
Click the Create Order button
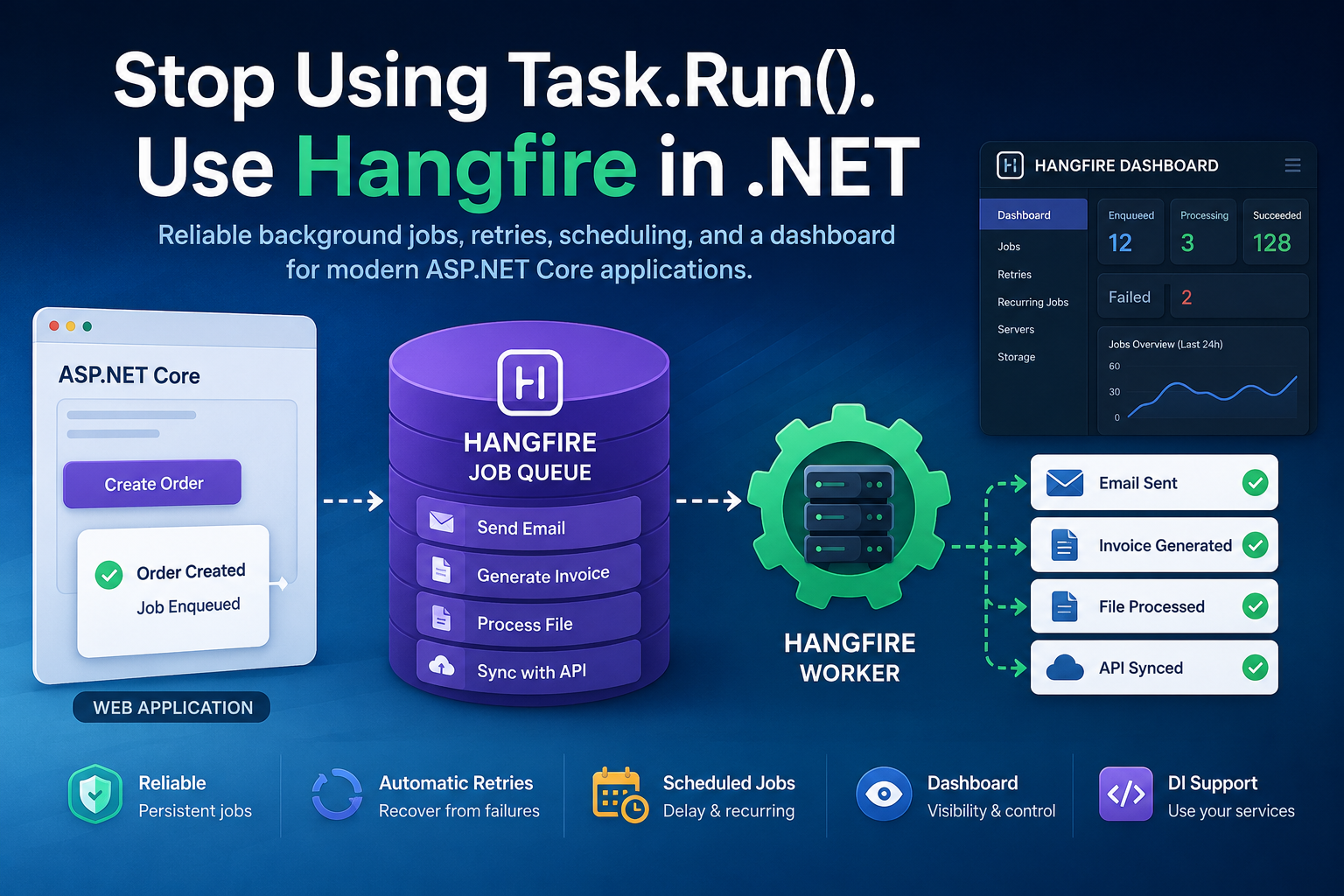click(x=152, y=484)
